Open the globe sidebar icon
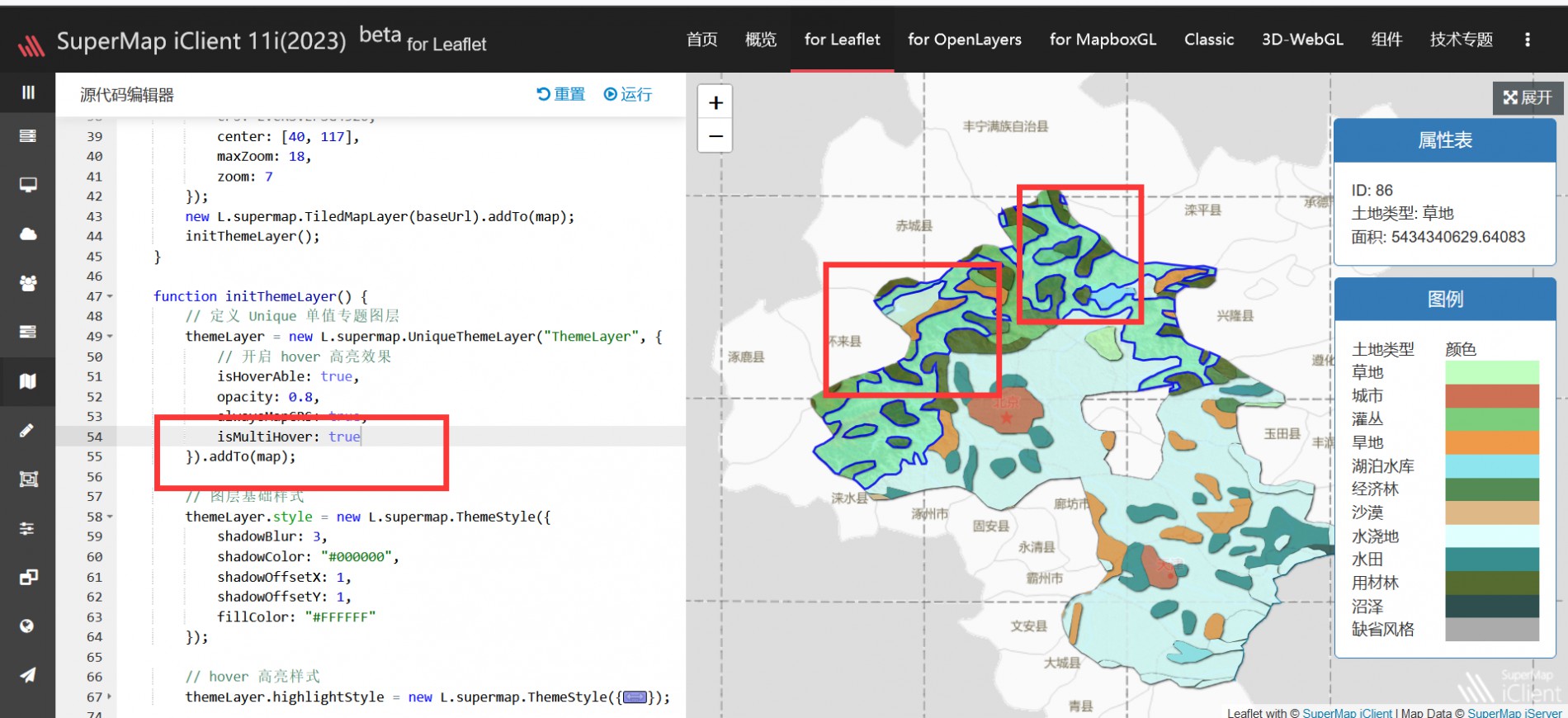The height and width of the screenshot is (718, 1568). click(28, 626)
